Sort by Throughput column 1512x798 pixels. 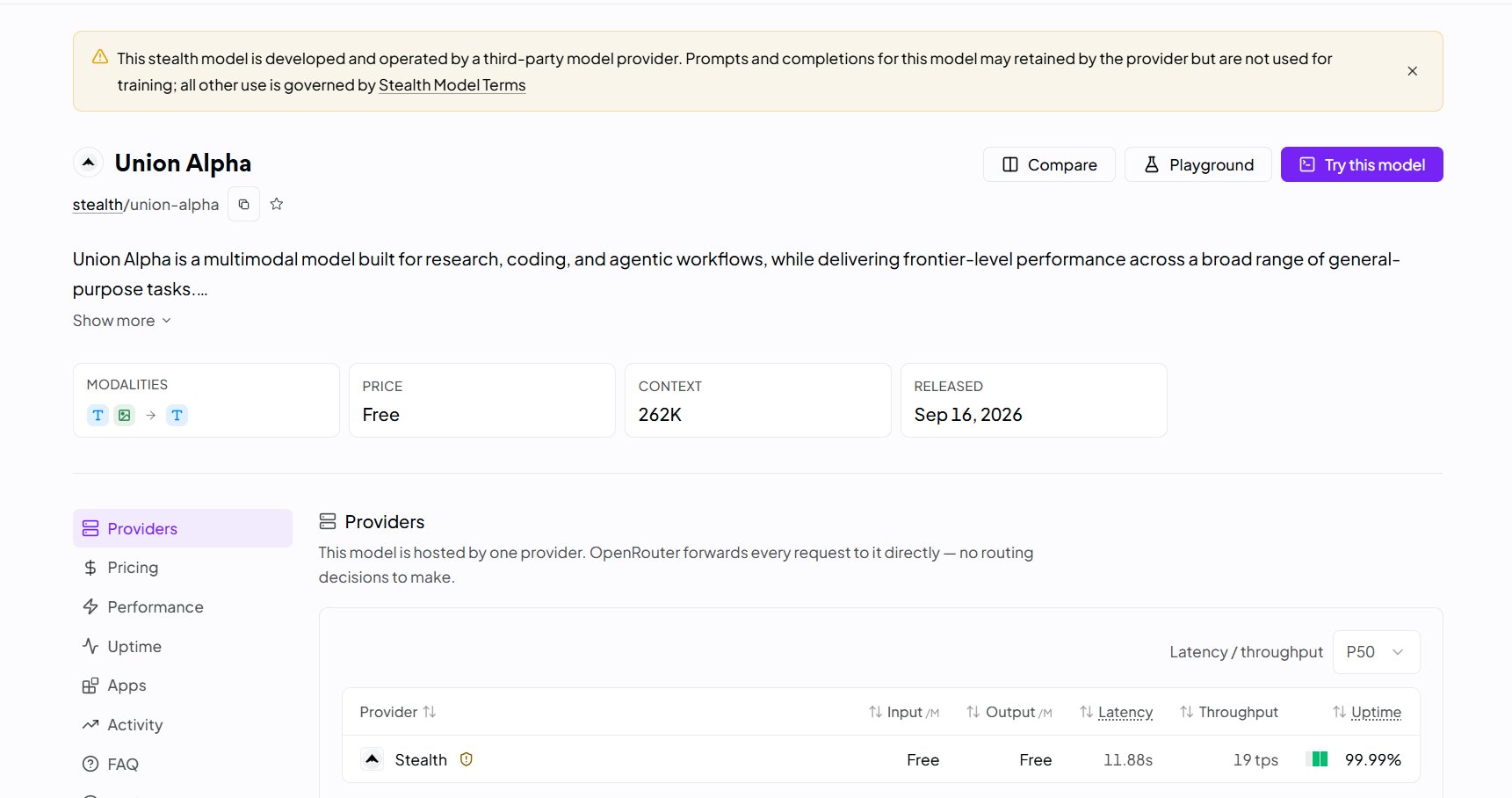pos(1229,712)
